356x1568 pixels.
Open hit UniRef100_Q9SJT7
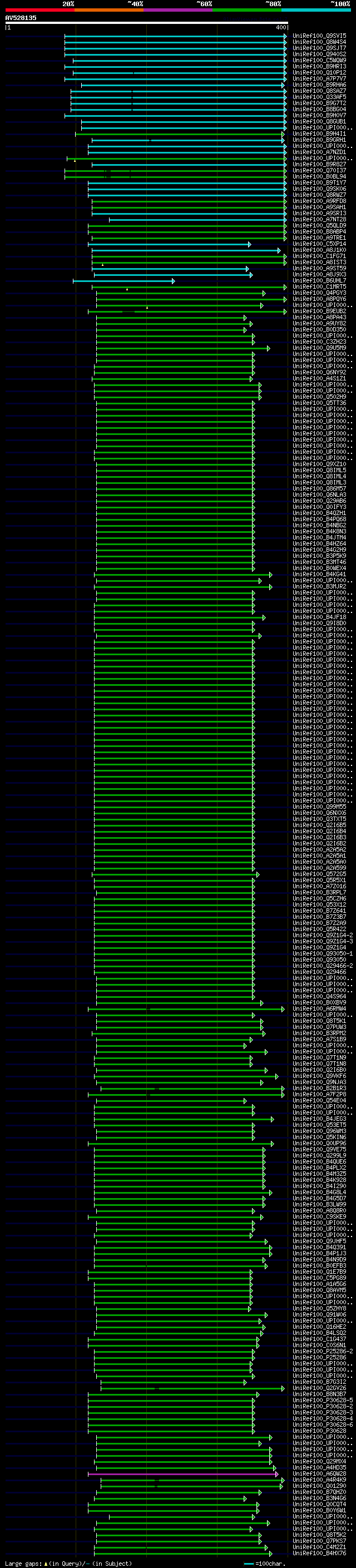pyautogui.click(x=319, y=48)
